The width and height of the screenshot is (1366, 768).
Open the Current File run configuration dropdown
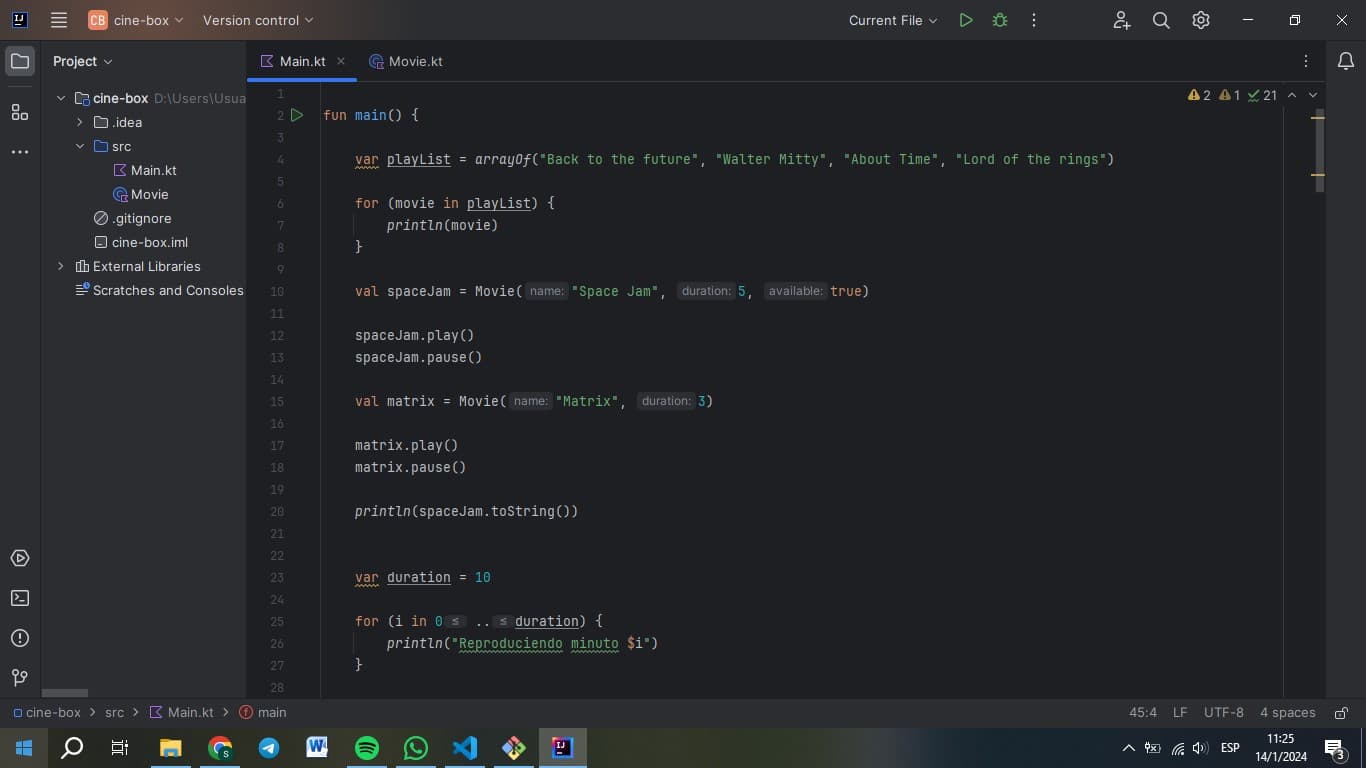893,20
